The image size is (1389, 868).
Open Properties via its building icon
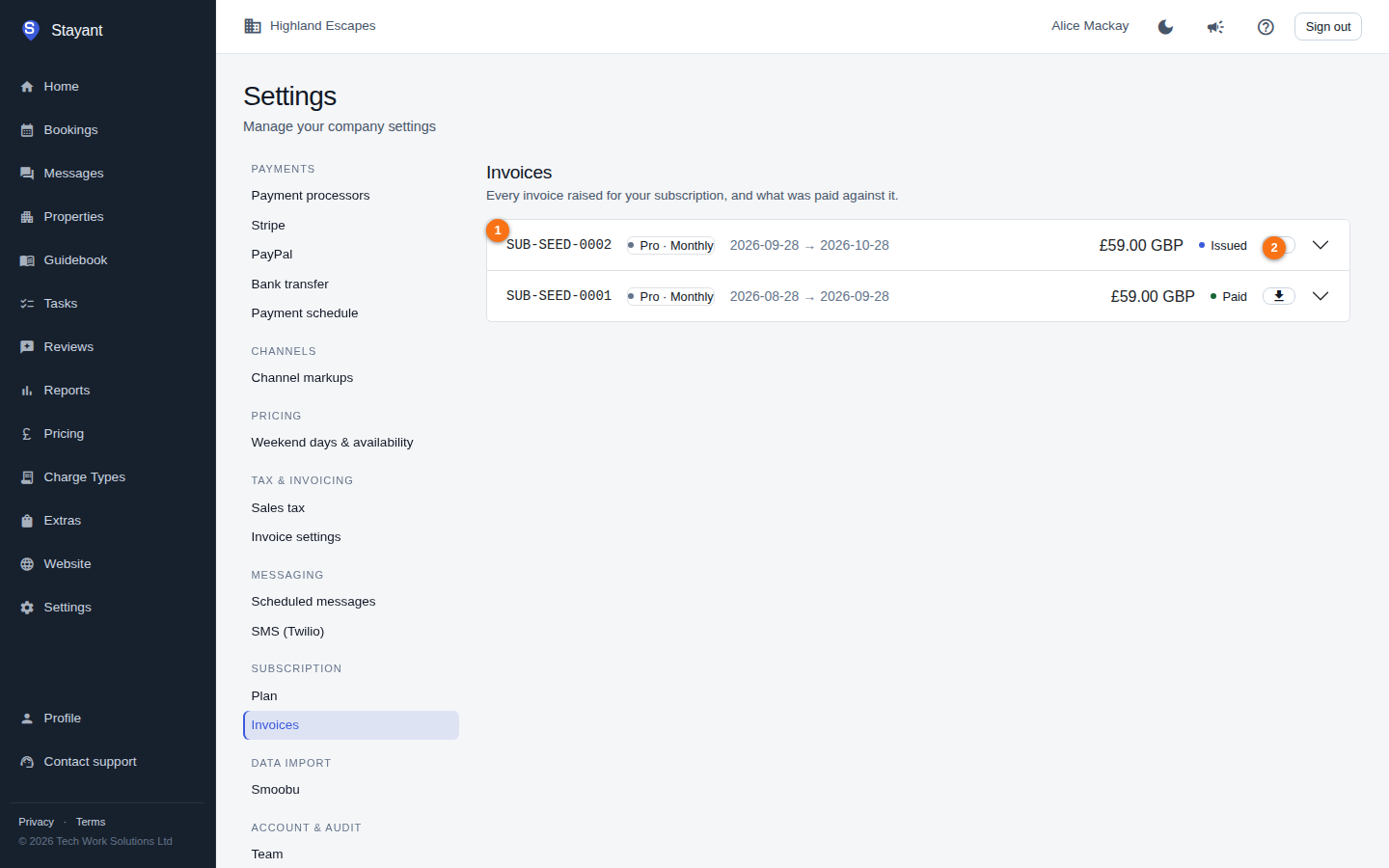click(27, 217)
